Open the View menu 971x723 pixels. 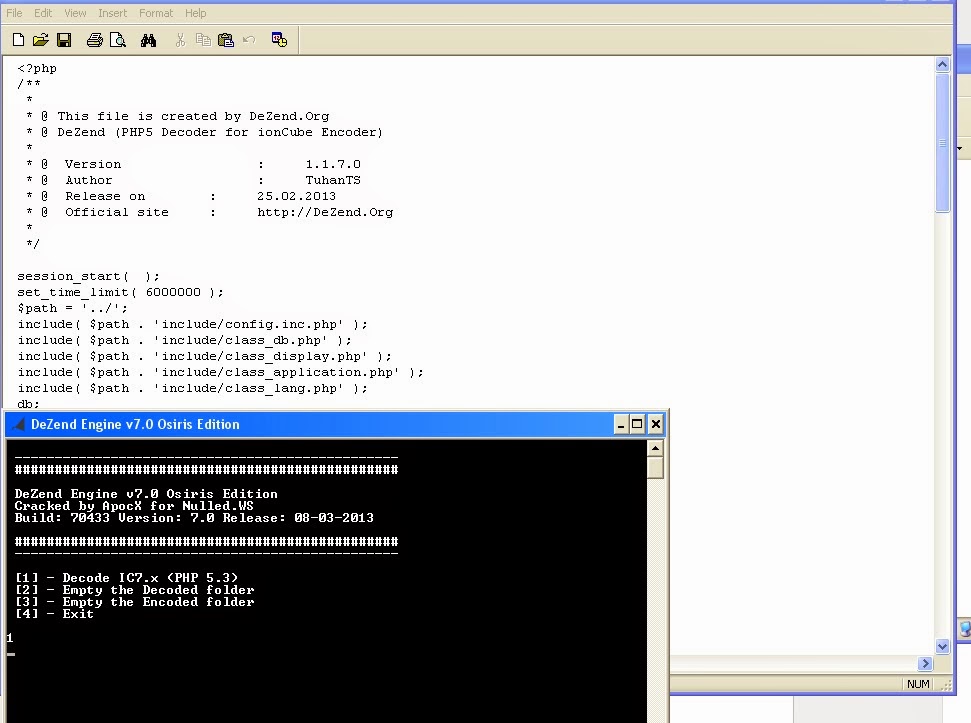coord(75,13)
